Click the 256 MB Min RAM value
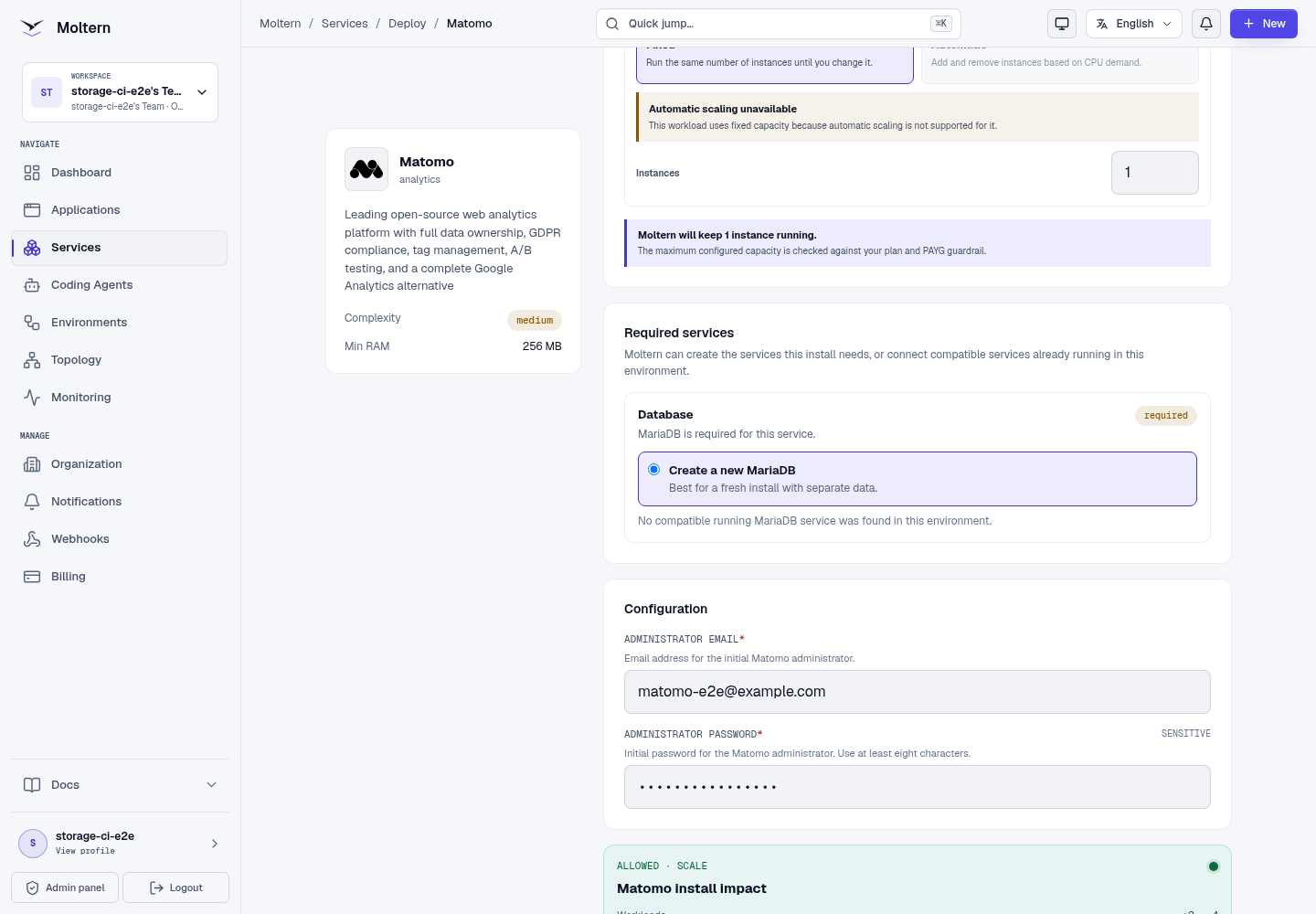 click(542, 346)
